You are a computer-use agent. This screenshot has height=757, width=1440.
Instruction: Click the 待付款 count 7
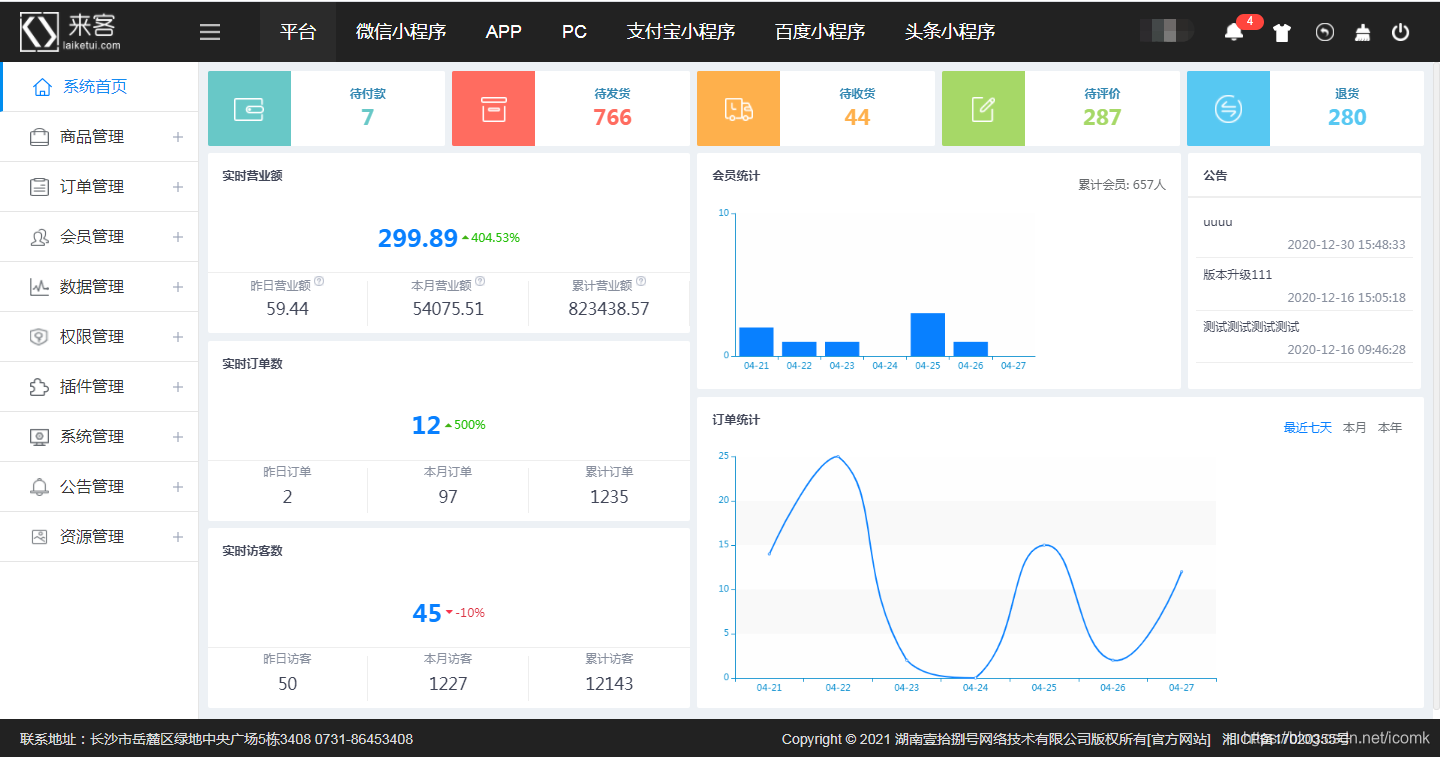(x=367, y=117)
